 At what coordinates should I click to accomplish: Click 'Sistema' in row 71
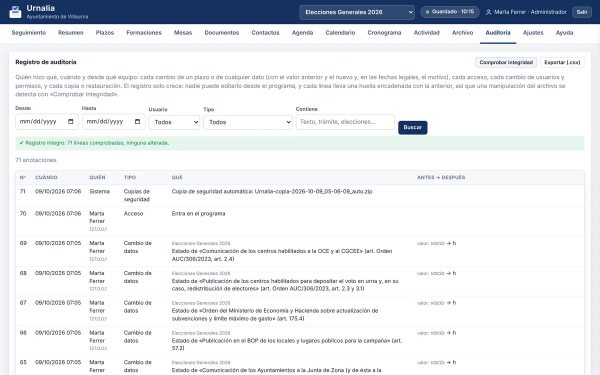(99, 191)
